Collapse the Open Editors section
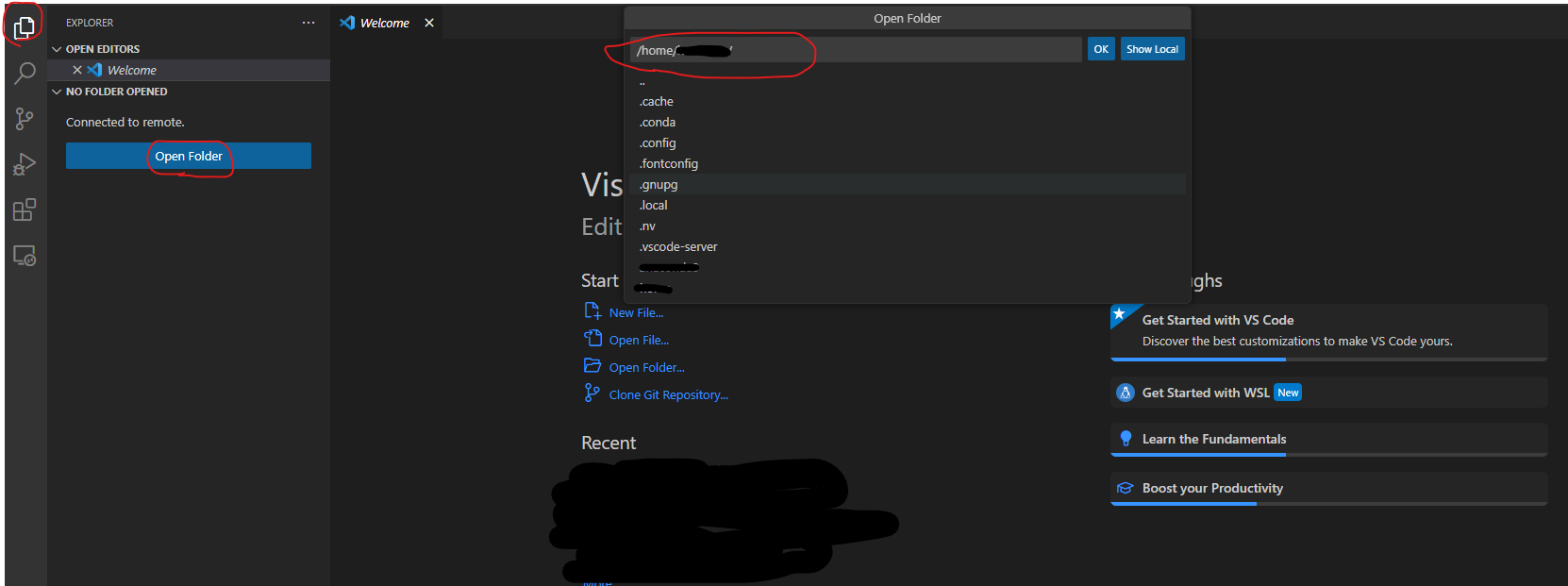Screen dimensions: 1568x586 click(57, 49)
